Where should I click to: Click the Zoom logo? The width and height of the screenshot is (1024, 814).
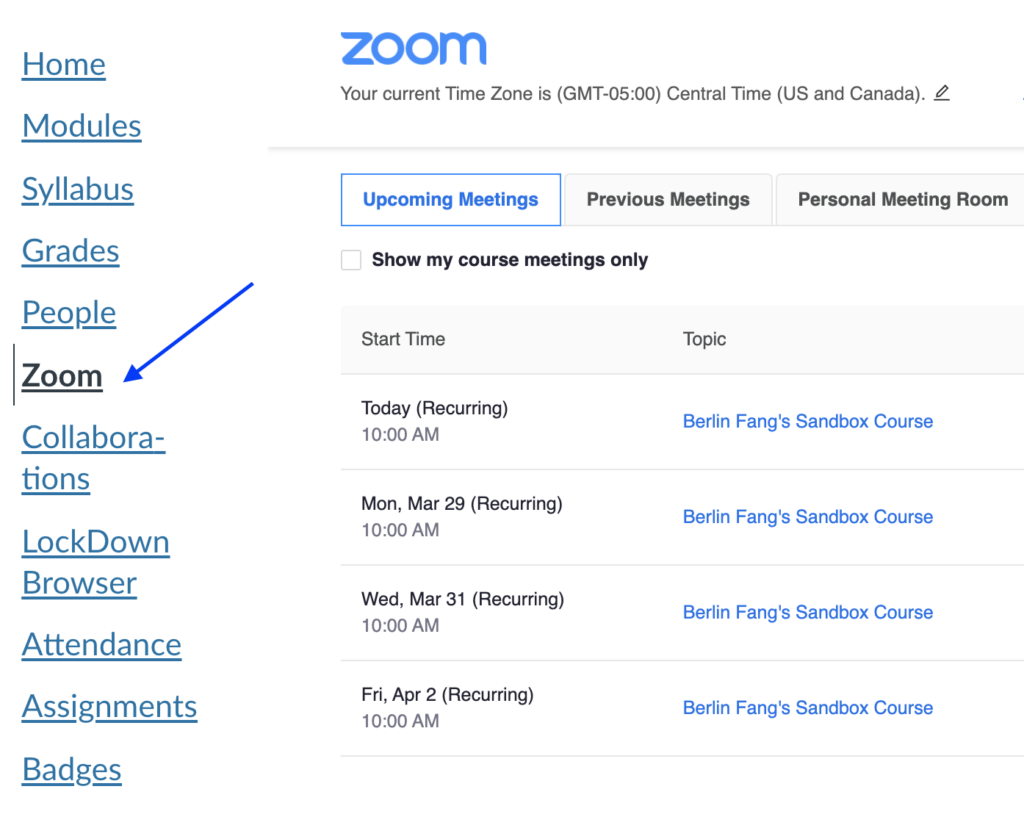(x=413, y=49)
